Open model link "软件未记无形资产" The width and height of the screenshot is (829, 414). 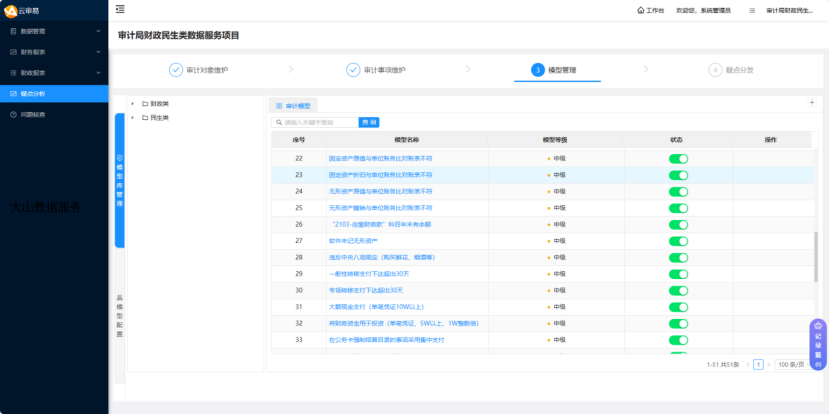point(356,241)
